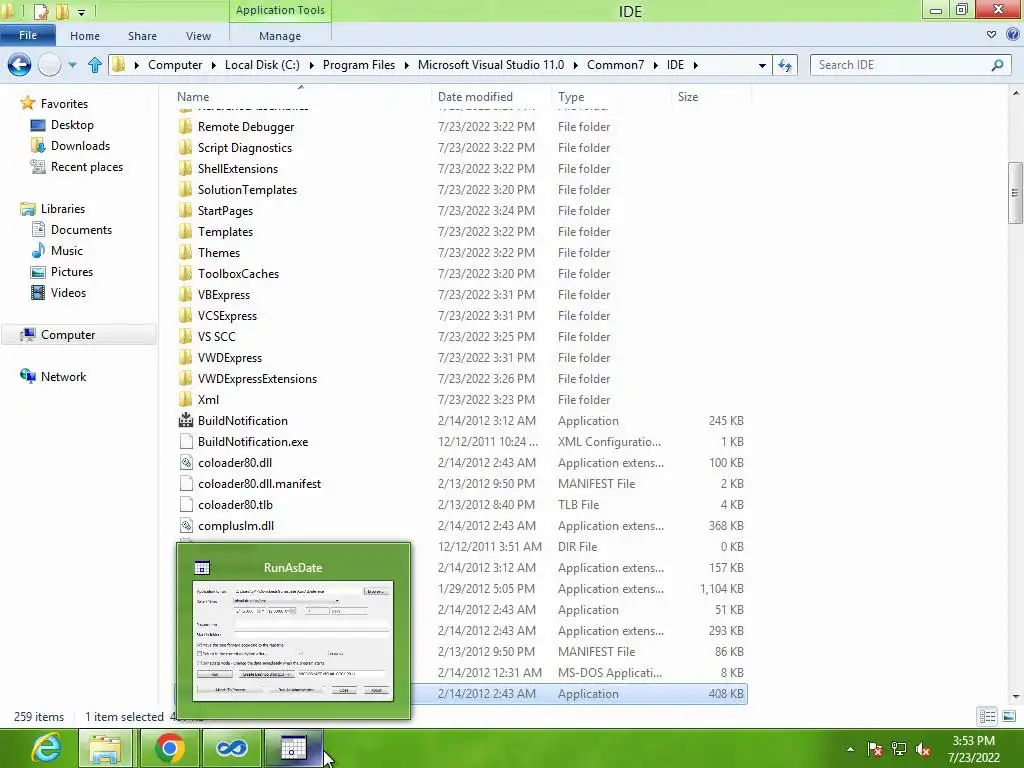Viewport: 1024px width, 768px height.
Task: Select the StartPages folder
Action: (x=225, y=211)
